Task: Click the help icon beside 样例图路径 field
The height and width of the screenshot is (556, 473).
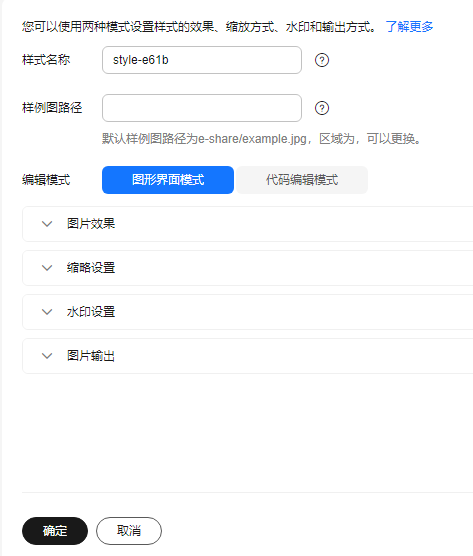Action: point(322,108)
